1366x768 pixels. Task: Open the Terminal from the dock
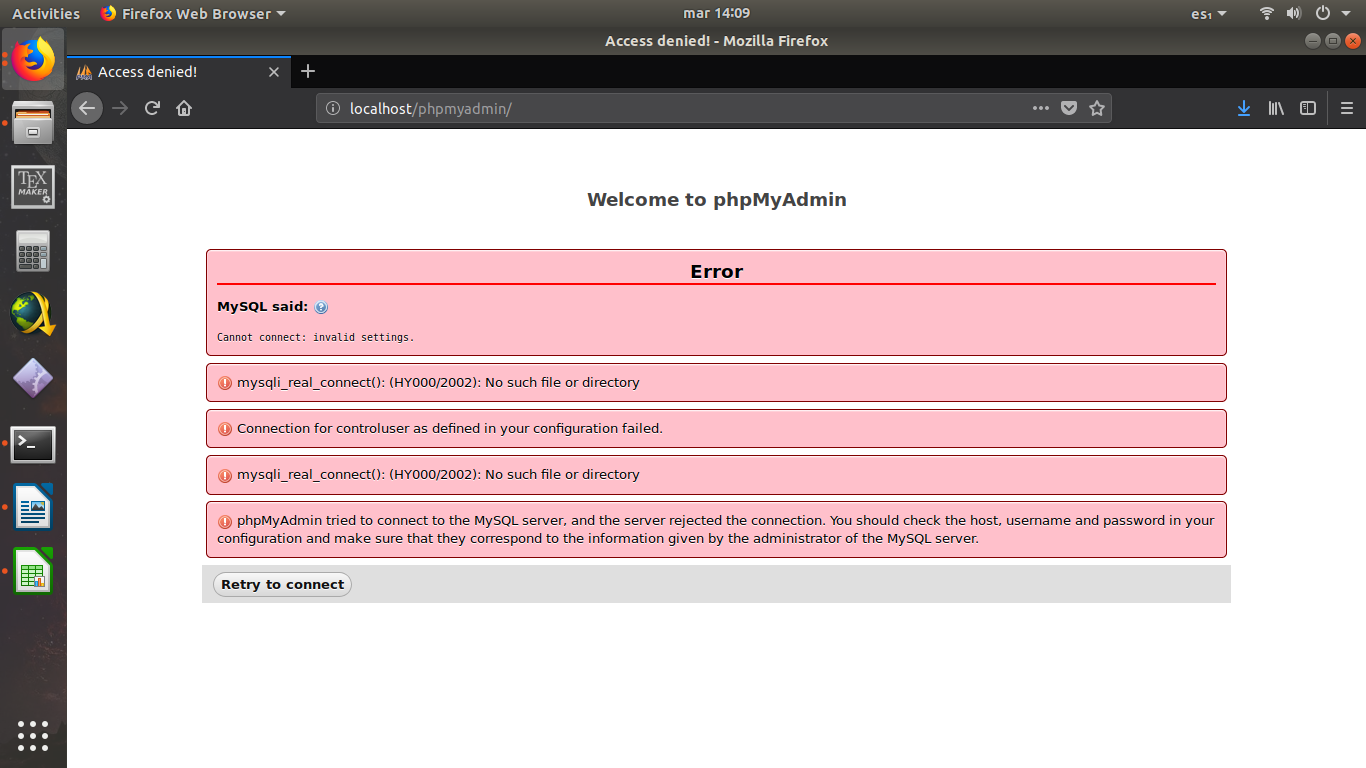point(33,444)
